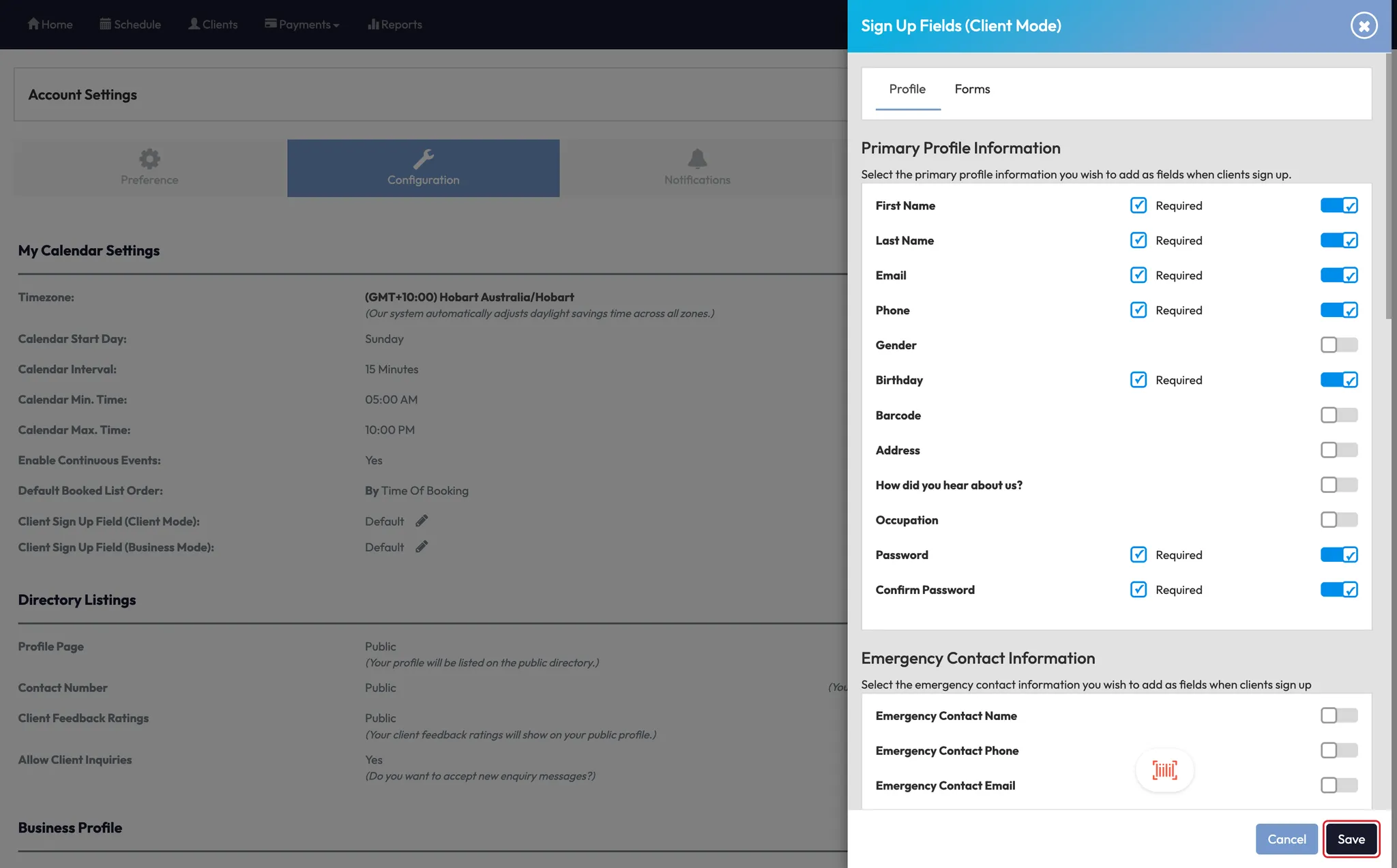Switch to the Forms tab
Screen dimensions: 1397x868
(x=972, y=89)
